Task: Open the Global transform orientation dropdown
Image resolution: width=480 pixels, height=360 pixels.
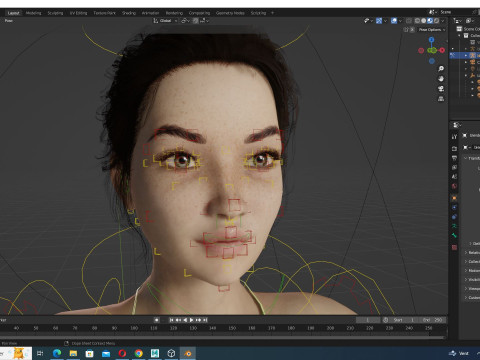Action: pos(165,21)
